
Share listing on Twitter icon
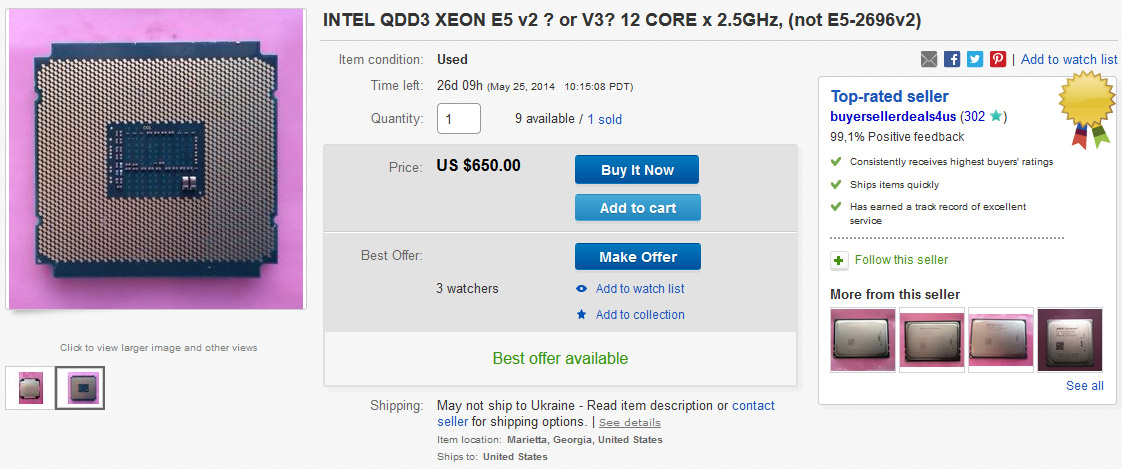pyautogui.click(x=975, y=60)
